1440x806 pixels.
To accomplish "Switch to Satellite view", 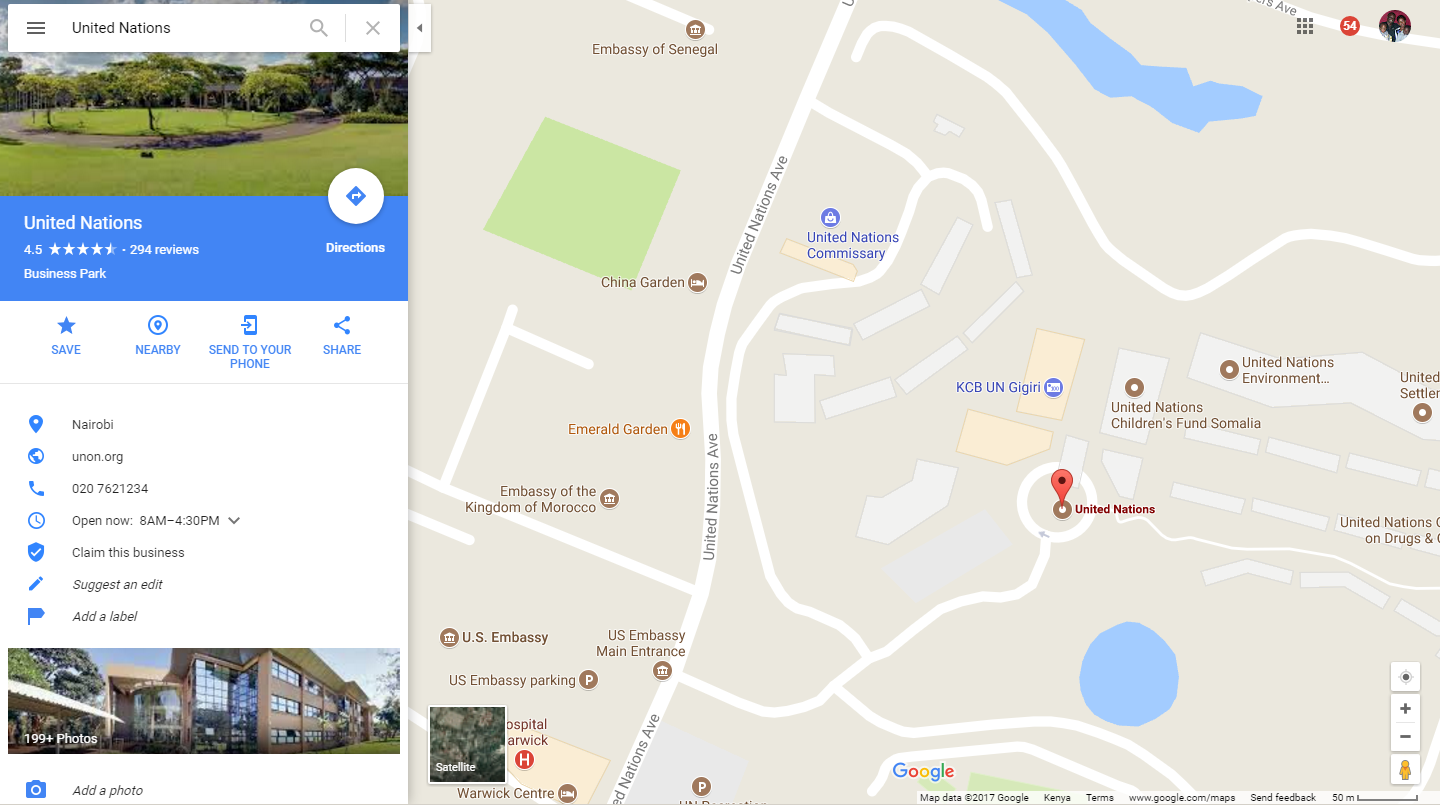I will pos(467,744).
